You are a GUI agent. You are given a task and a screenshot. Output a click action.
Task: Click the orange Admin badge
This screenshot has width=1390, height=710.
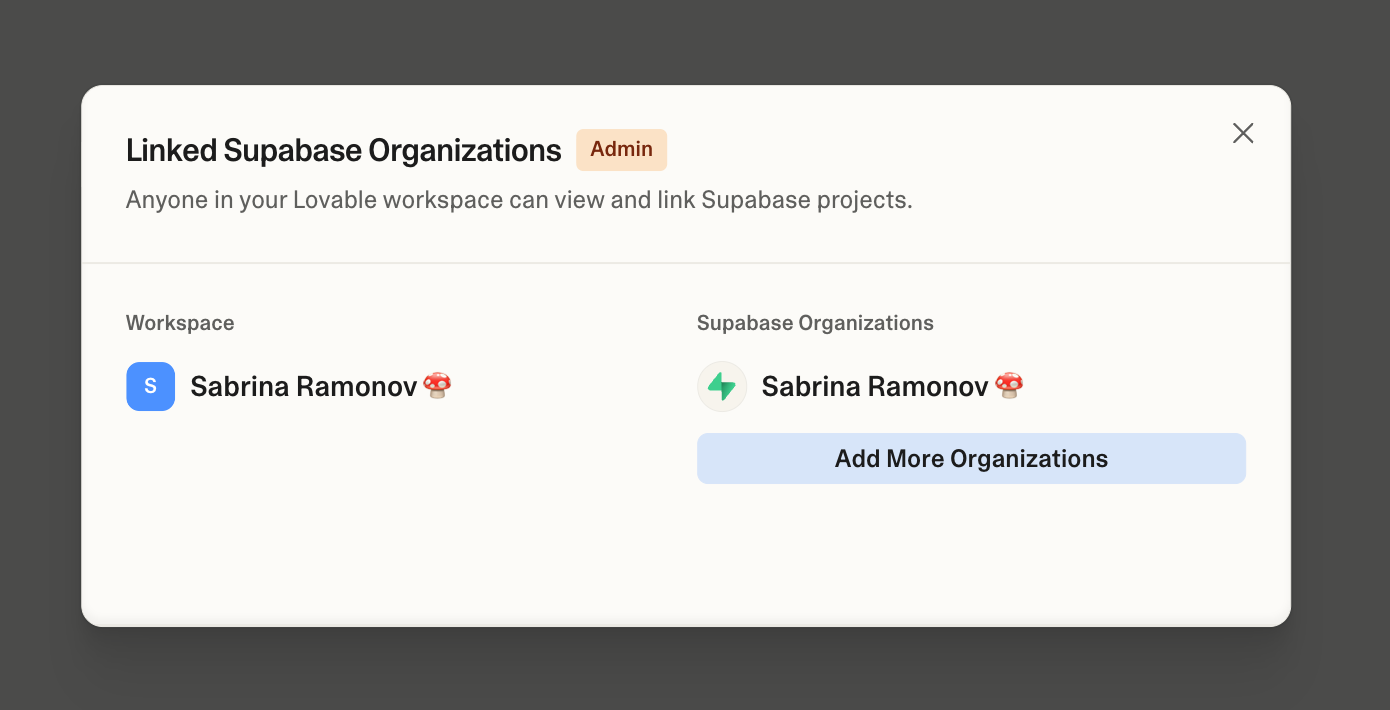click(x=621, y=150)
